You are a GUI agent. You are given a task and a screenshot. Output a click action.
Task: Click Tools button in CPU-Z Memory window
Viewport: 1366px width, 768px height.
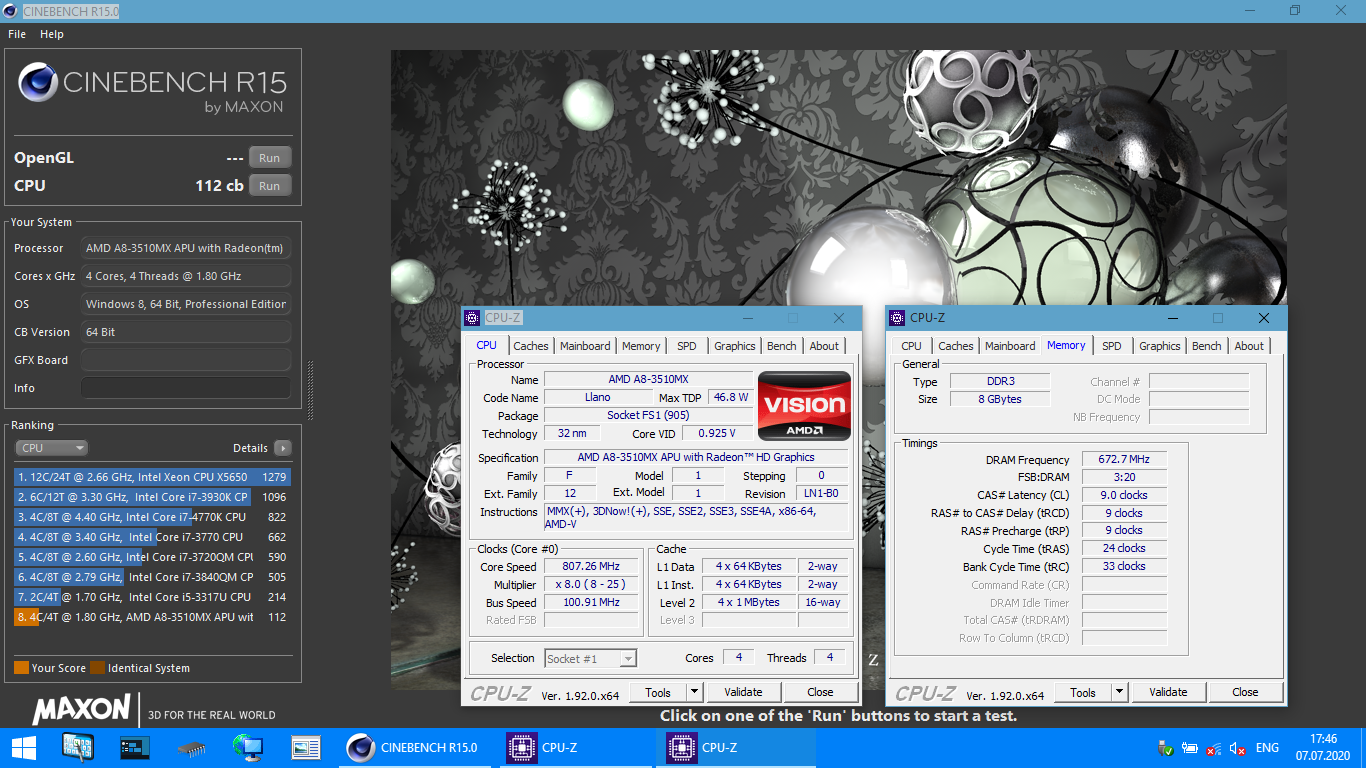point(1083,692)
